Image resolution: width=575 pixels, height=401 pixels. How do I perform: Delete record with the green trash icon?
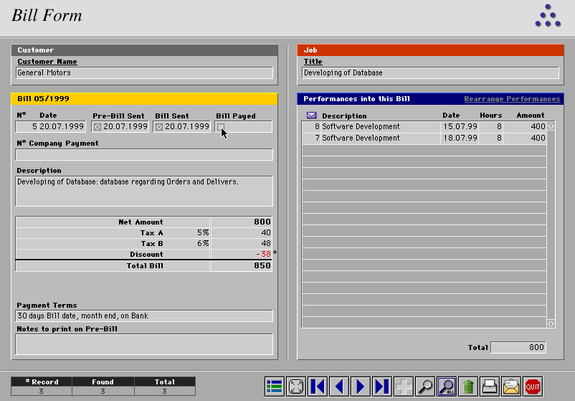468,386
